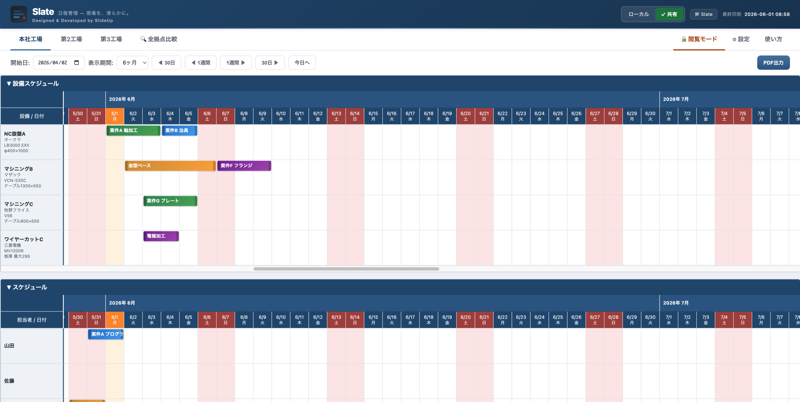This screenshot has height=402, width=800.
Task: Jump to today with 今日へ button
Action: (x=302, y=63)
